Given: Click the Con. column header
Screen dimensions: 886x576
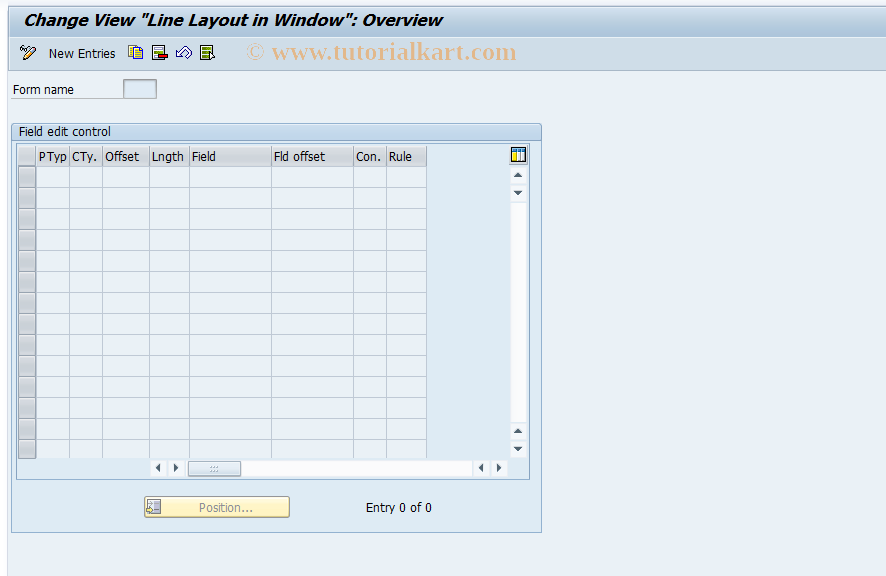Looking at the screenshot, I should (370, 157).
